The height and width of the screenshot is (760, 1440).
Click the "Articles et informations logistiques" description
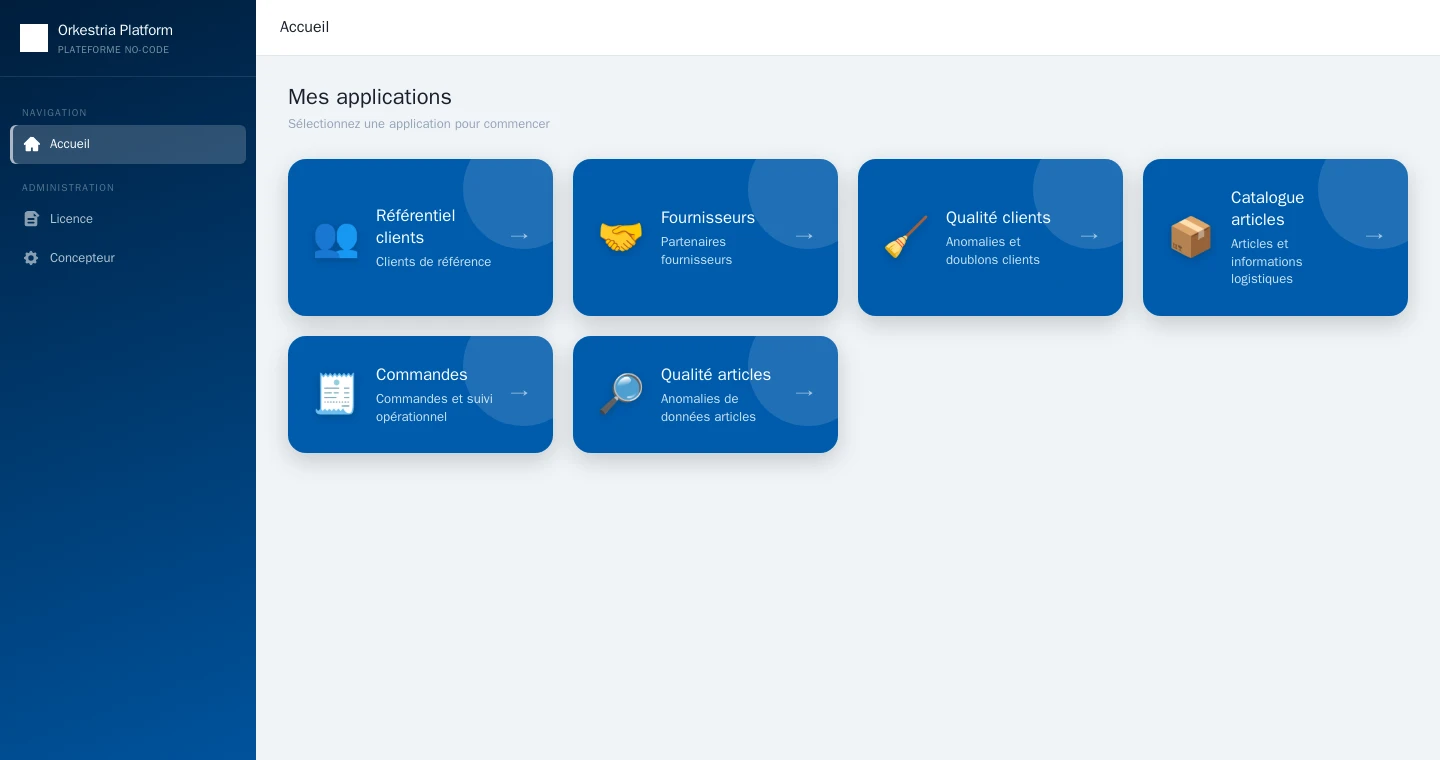point(1266,261)
